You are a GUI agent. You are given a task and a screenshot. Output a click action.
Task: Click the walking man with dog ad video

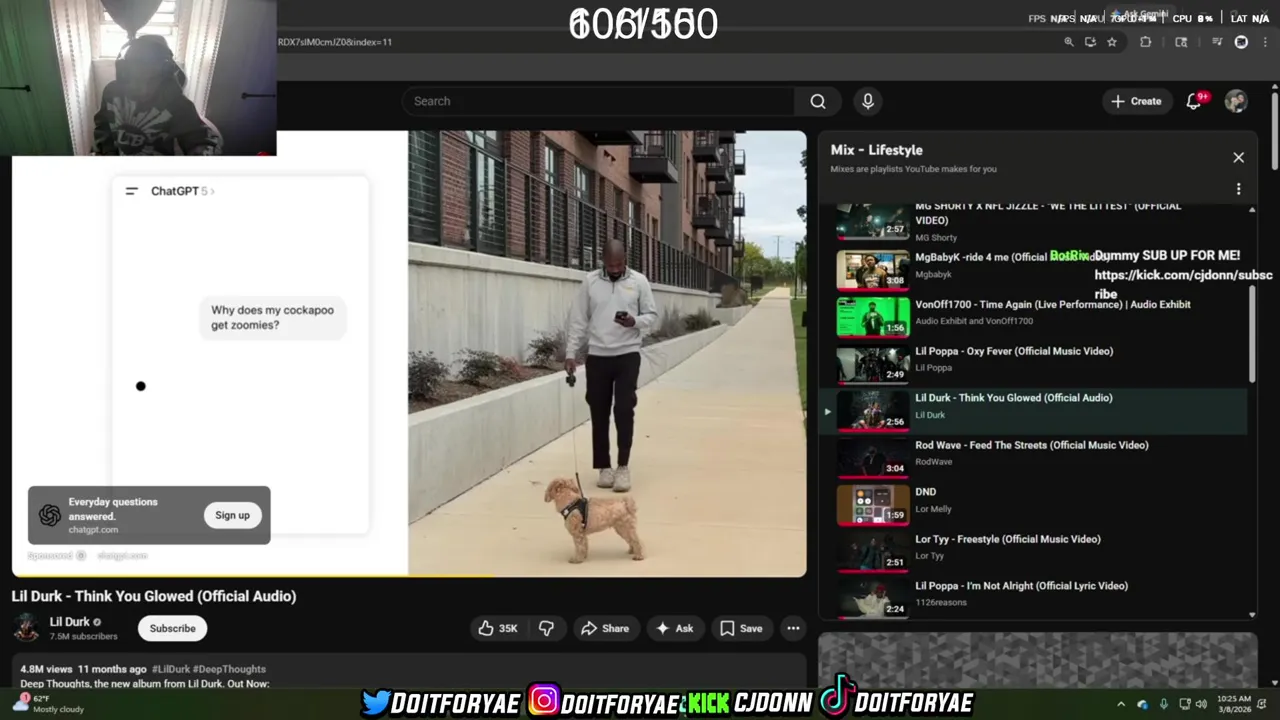point(607,353)
